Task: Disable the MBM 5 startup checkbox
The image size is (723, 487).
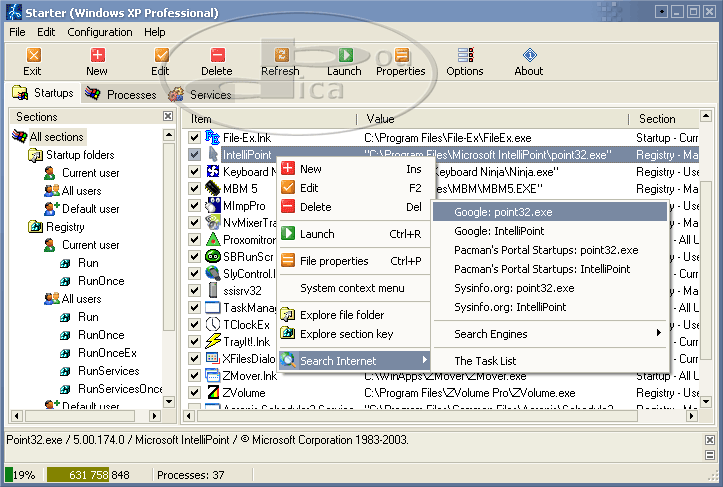Action: coord(195,188)
